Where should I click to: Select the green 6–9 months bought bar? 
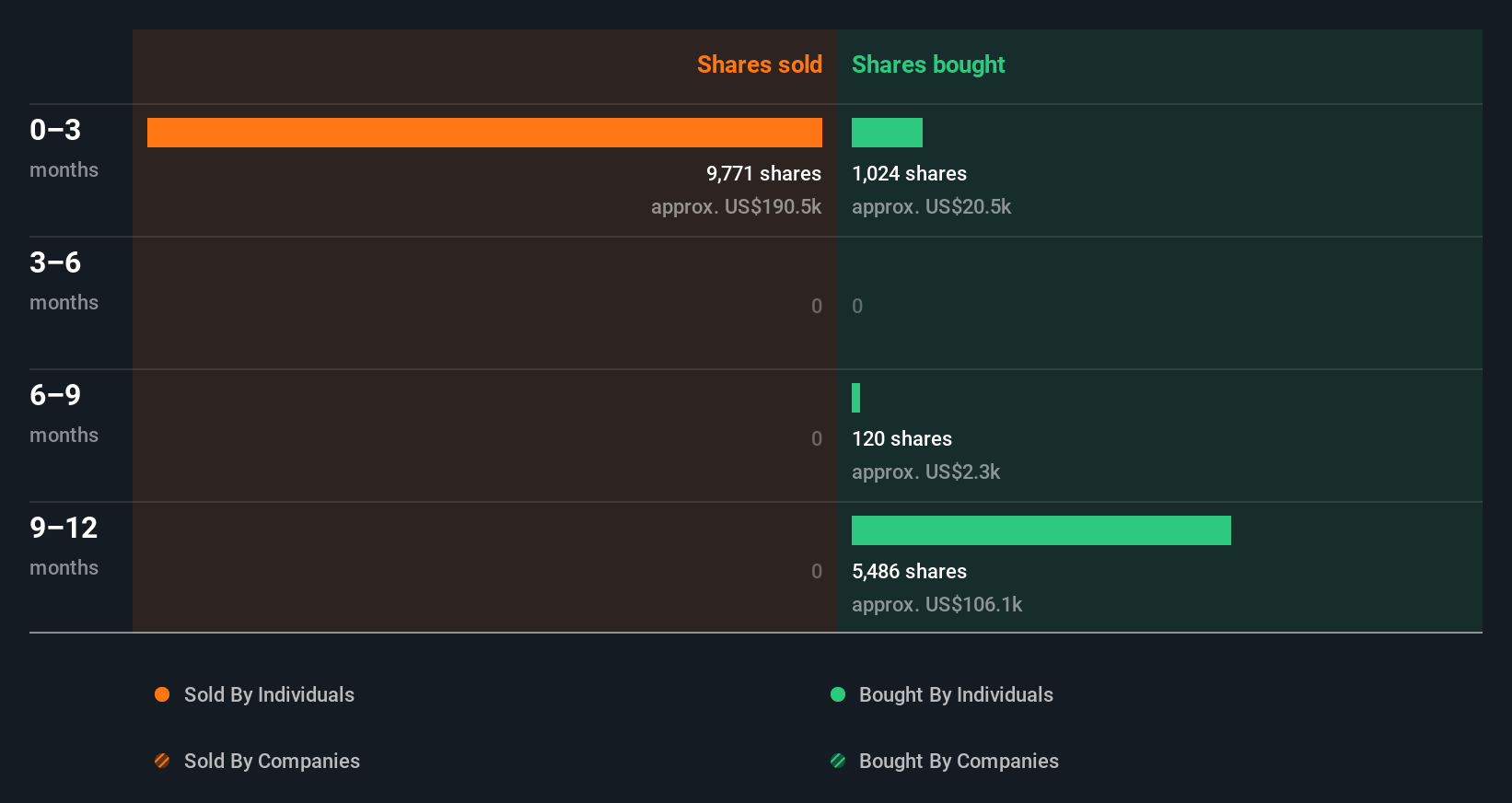coord(855,398)
